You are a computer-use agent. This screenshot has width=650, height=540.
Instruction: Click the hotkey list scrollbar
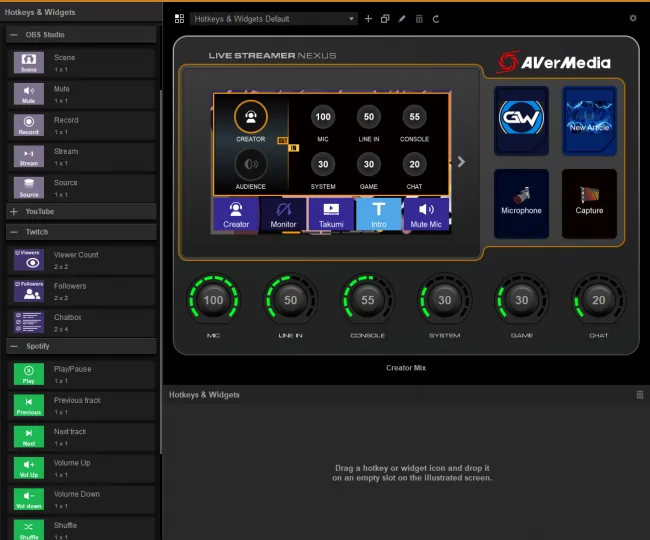click(160, 271)
